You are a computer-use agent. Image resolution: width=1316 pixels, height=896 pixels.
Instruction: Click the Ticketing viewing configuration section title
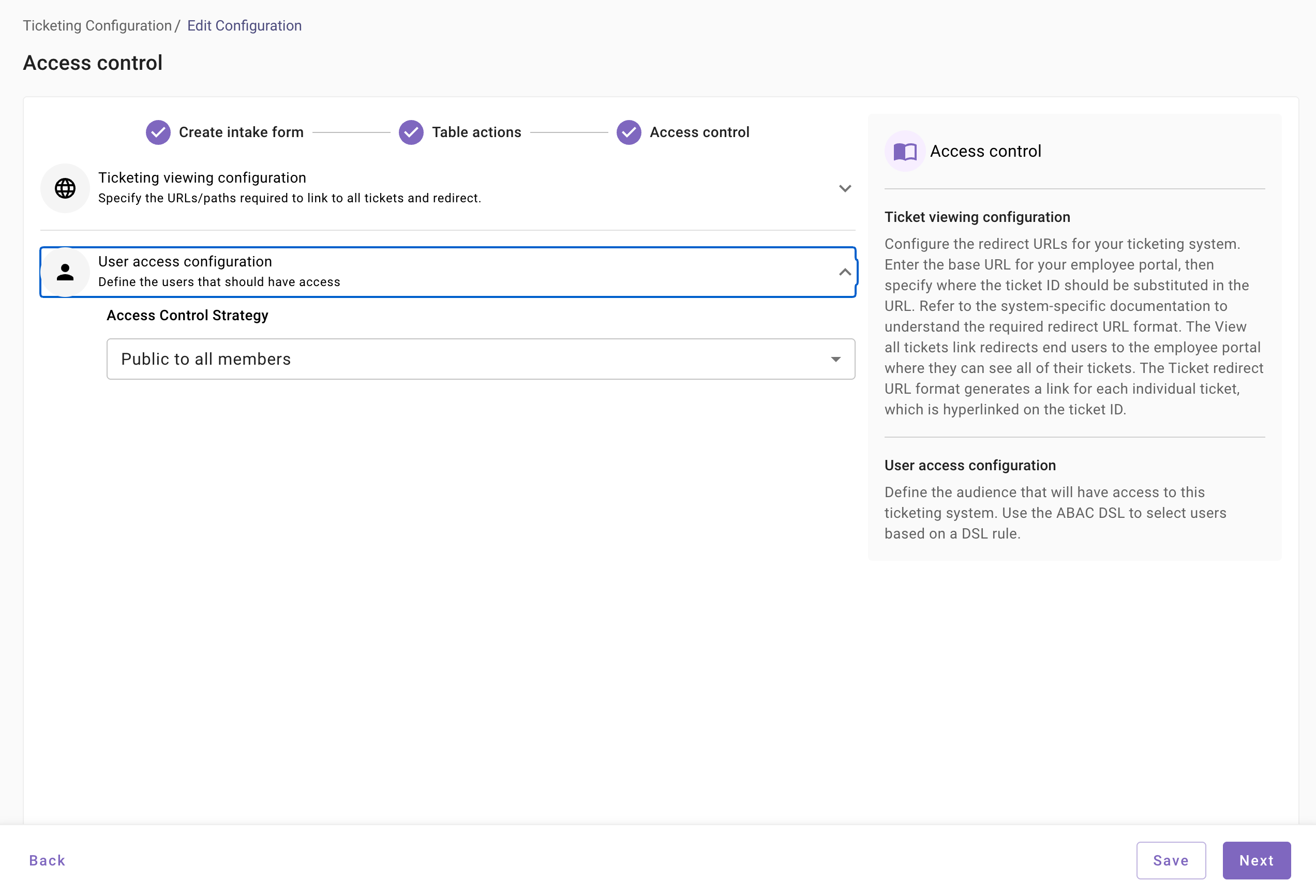point(202,178)
